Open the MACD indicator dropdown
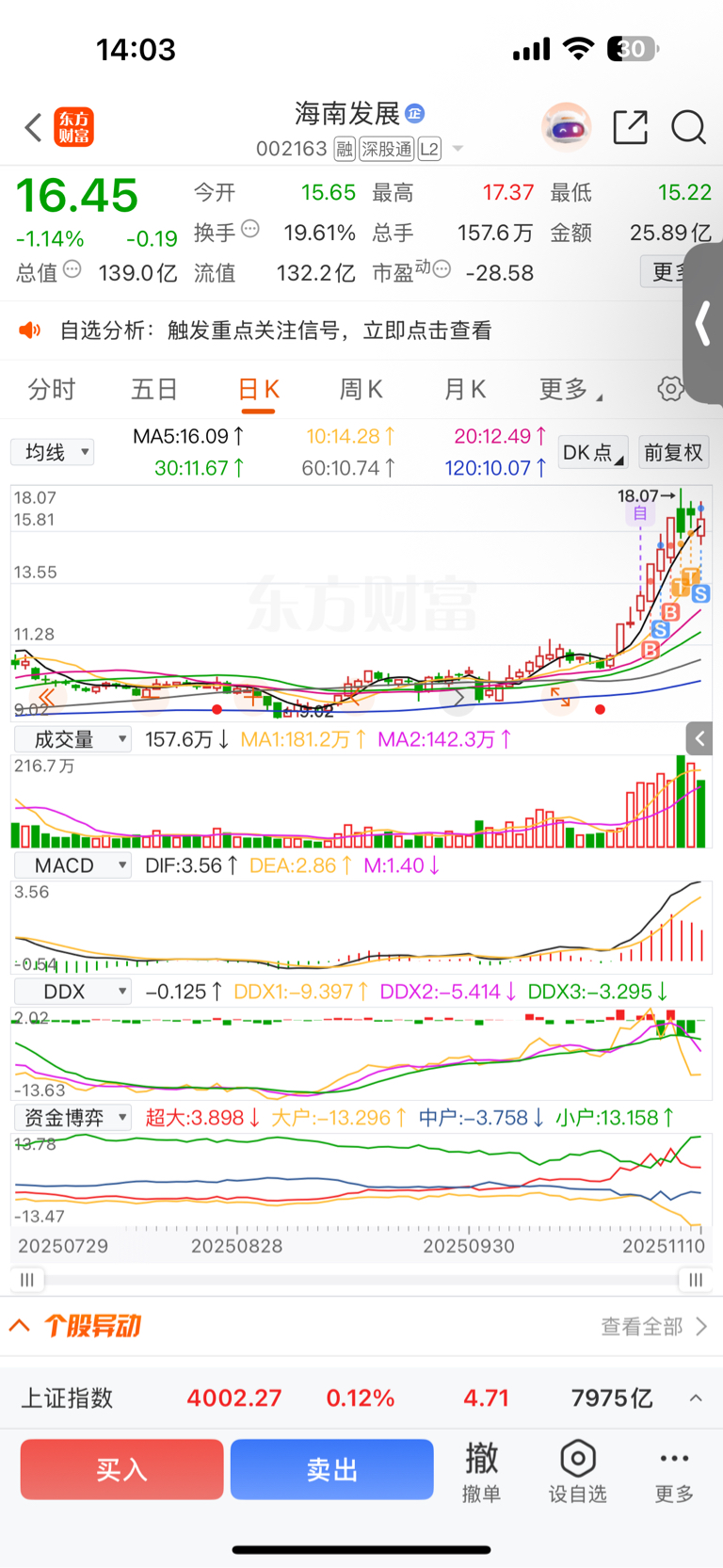This screenshot has width=723, height=1568. [x=72, y=865]
